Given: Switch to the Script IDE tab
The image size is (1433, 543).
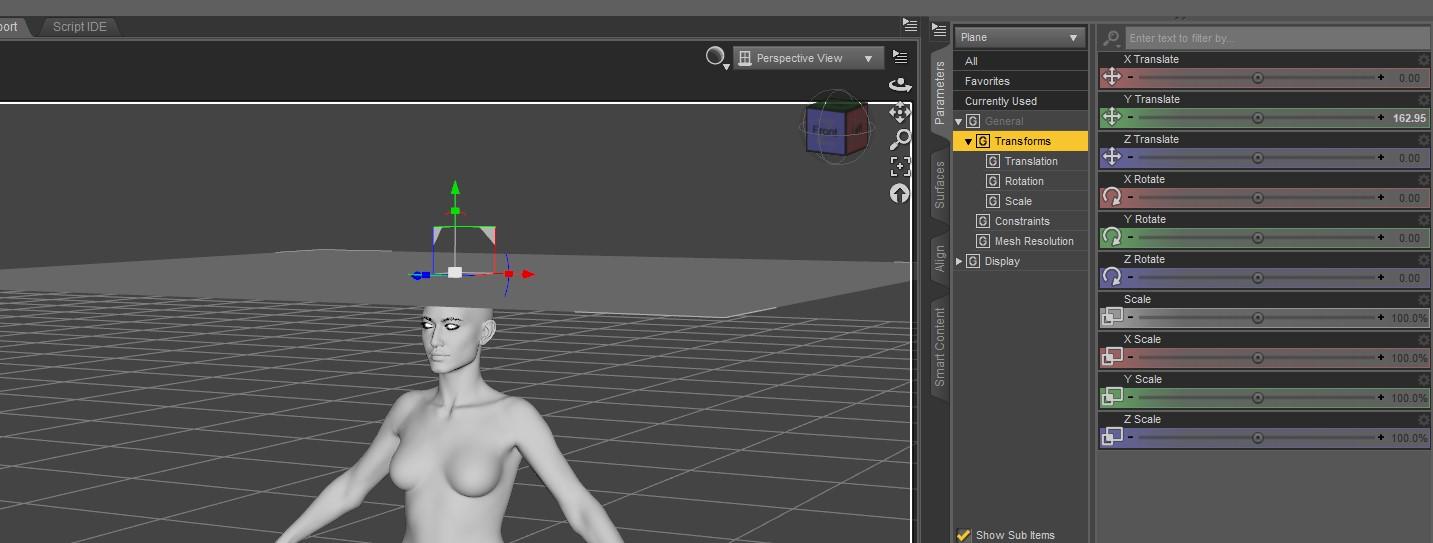Looking at the screenshot, I should [x=80, y=27].
